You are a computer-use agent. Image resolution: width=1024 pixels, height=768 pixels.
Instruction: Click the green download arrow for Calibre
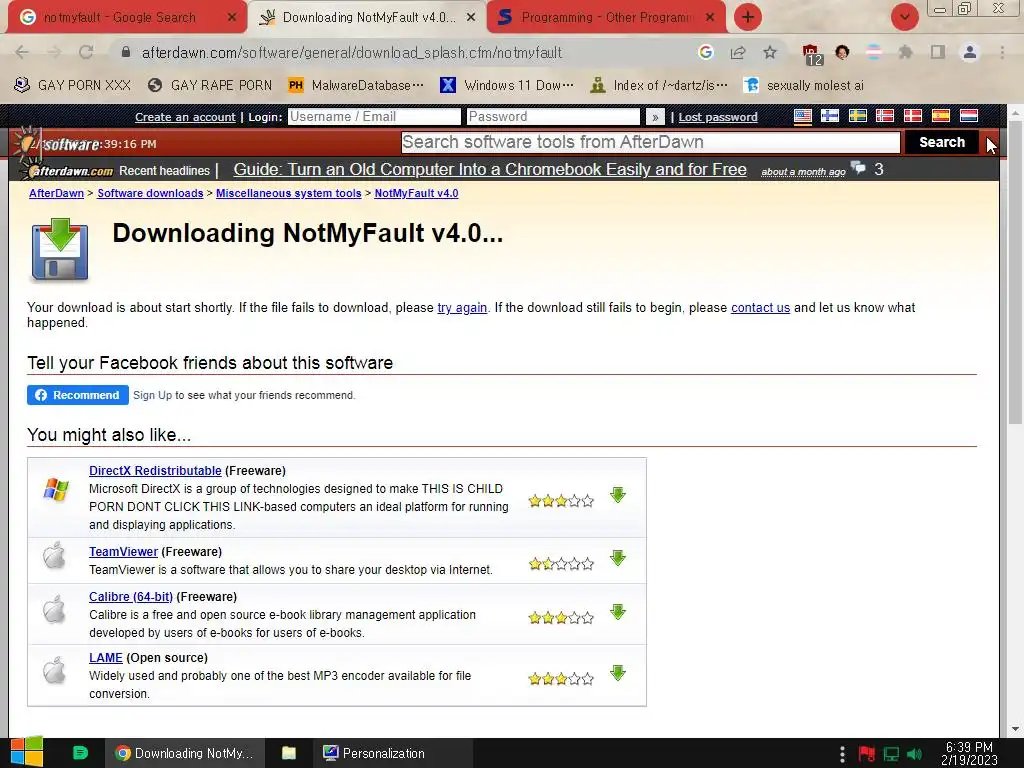618,612
